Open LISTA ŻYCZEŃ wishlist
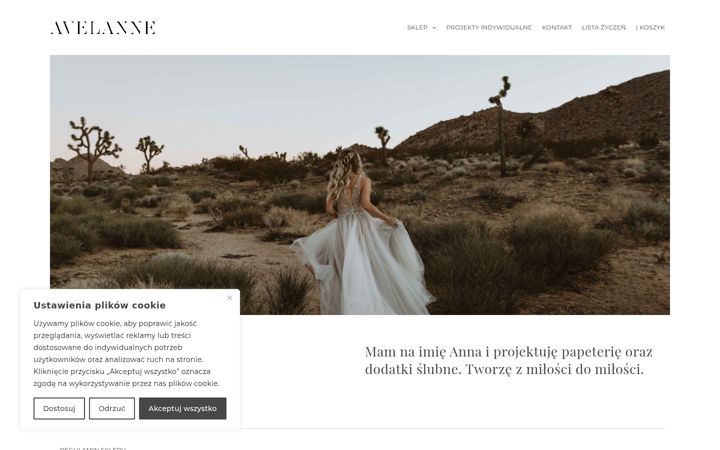Screen dimensions: 720x450 pyautogui.click(x=603, y=28)
